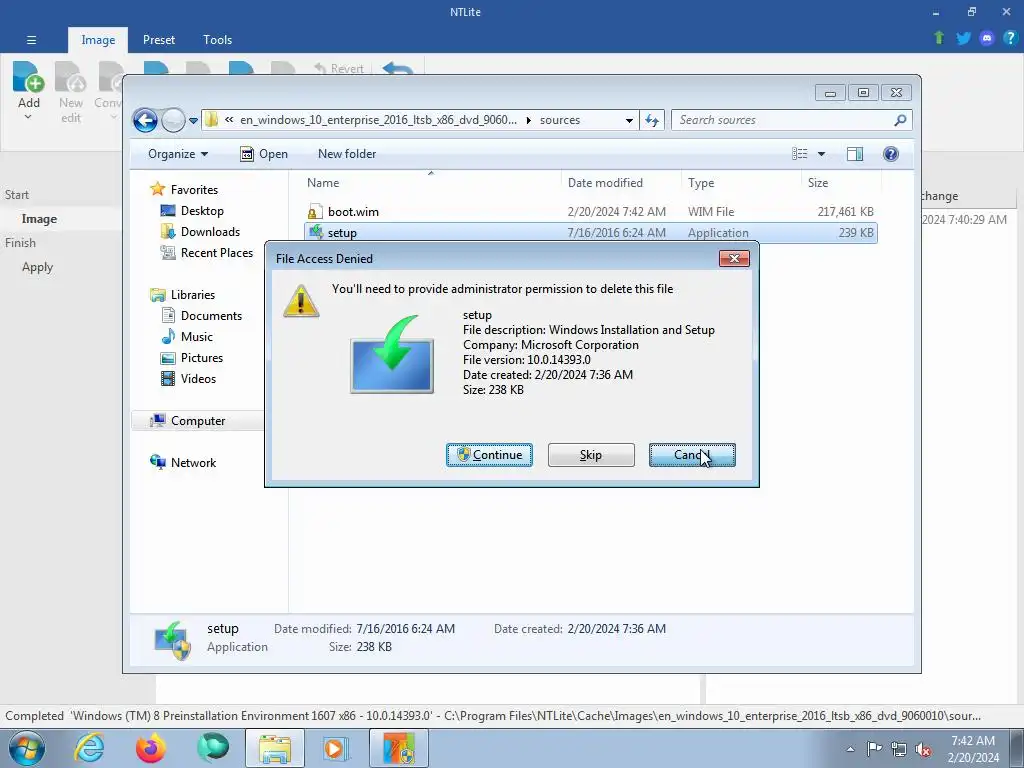Sort by Size column header
This screenshot has width=1024, height=768.
840,183
